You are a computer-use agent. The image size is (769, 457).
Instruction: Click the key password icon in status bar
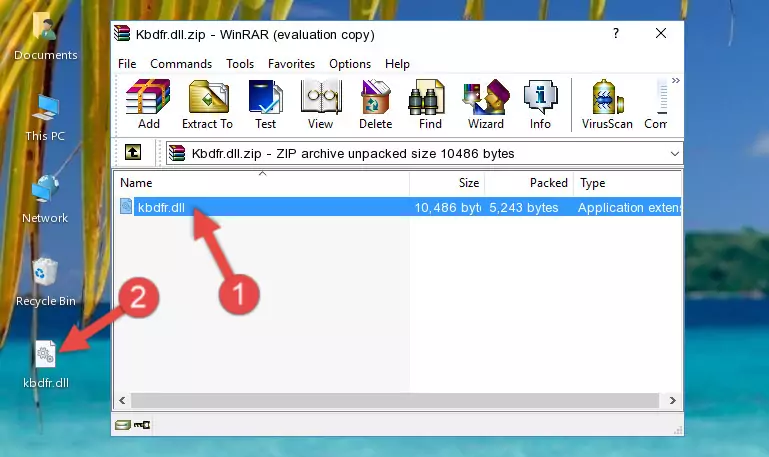click(x=142, y=425)
